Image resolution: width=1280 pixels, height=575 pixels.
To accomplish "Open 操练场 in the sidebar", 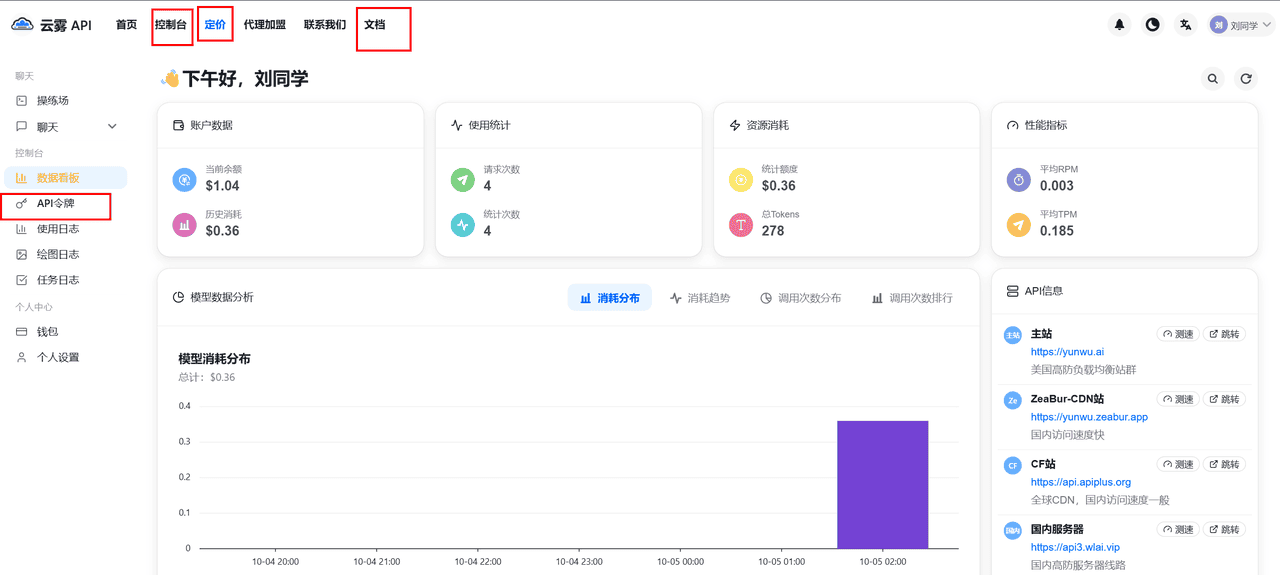I will point(52,101).
